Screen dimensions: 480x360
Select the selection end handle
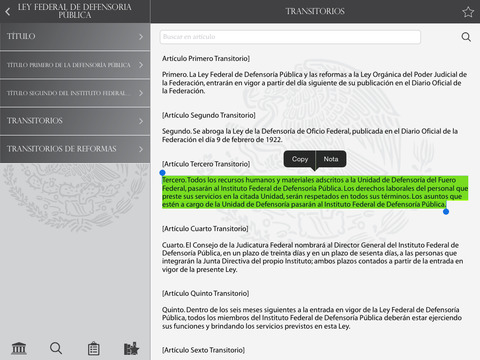446,212
